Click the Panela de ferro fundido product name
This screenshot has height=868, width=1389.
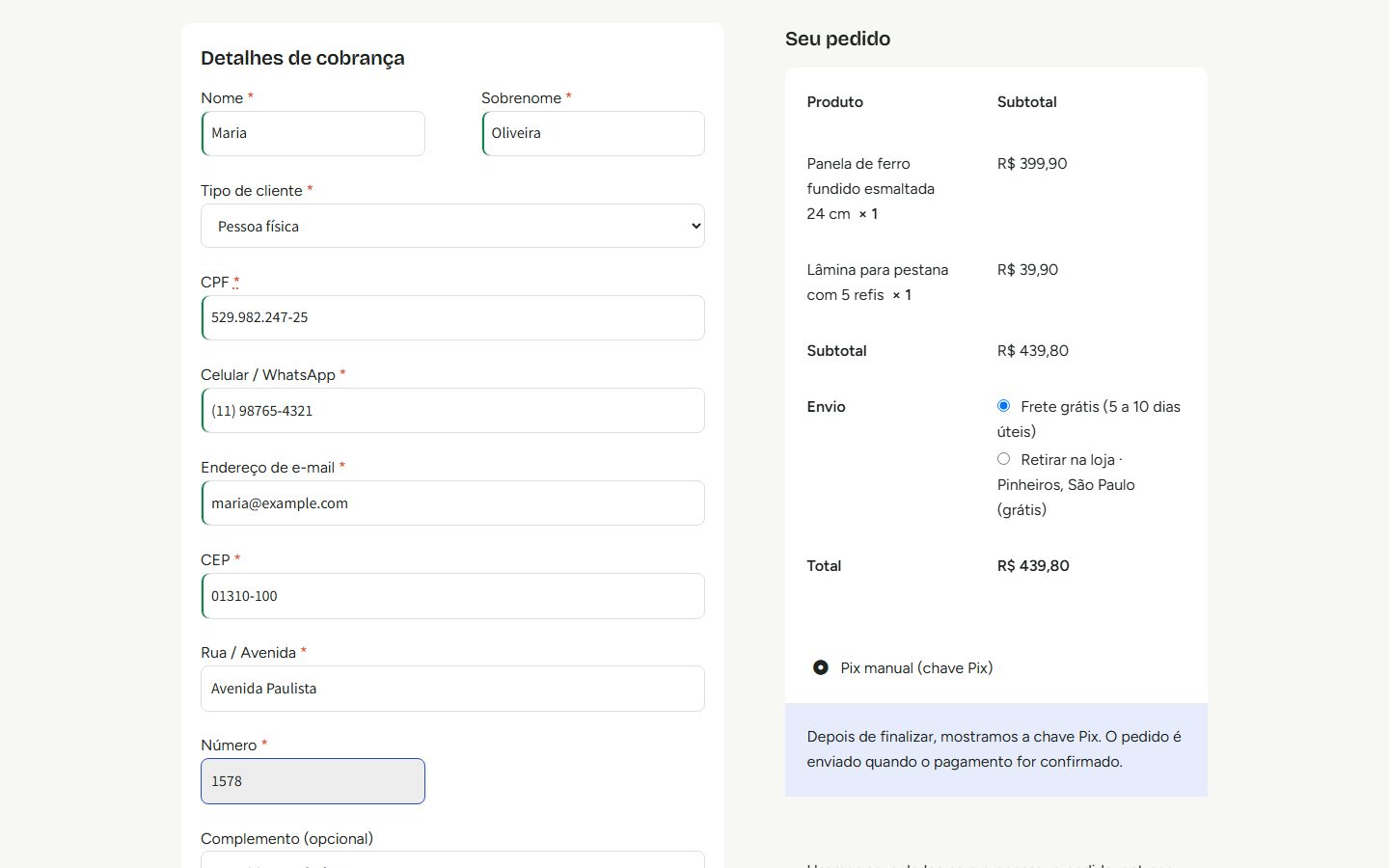(870, 189)
